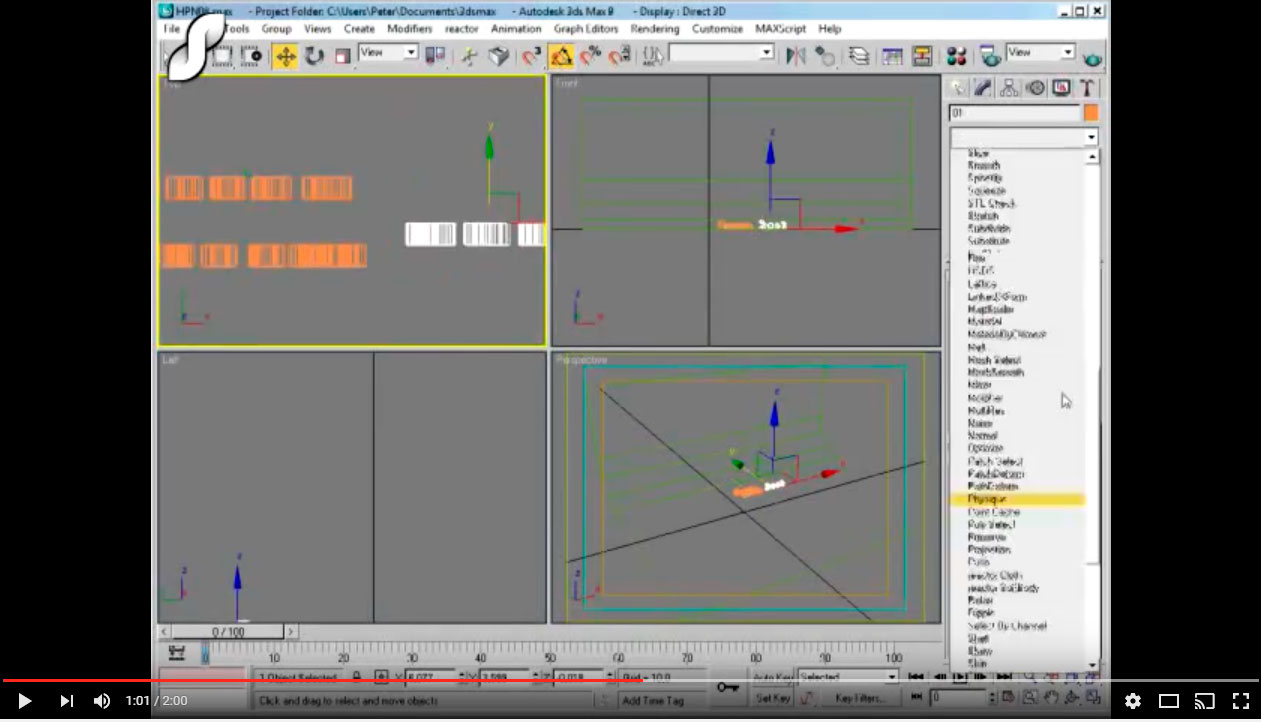
Task: Click the orange object color swatch
Action: (x=1091, y=113)
